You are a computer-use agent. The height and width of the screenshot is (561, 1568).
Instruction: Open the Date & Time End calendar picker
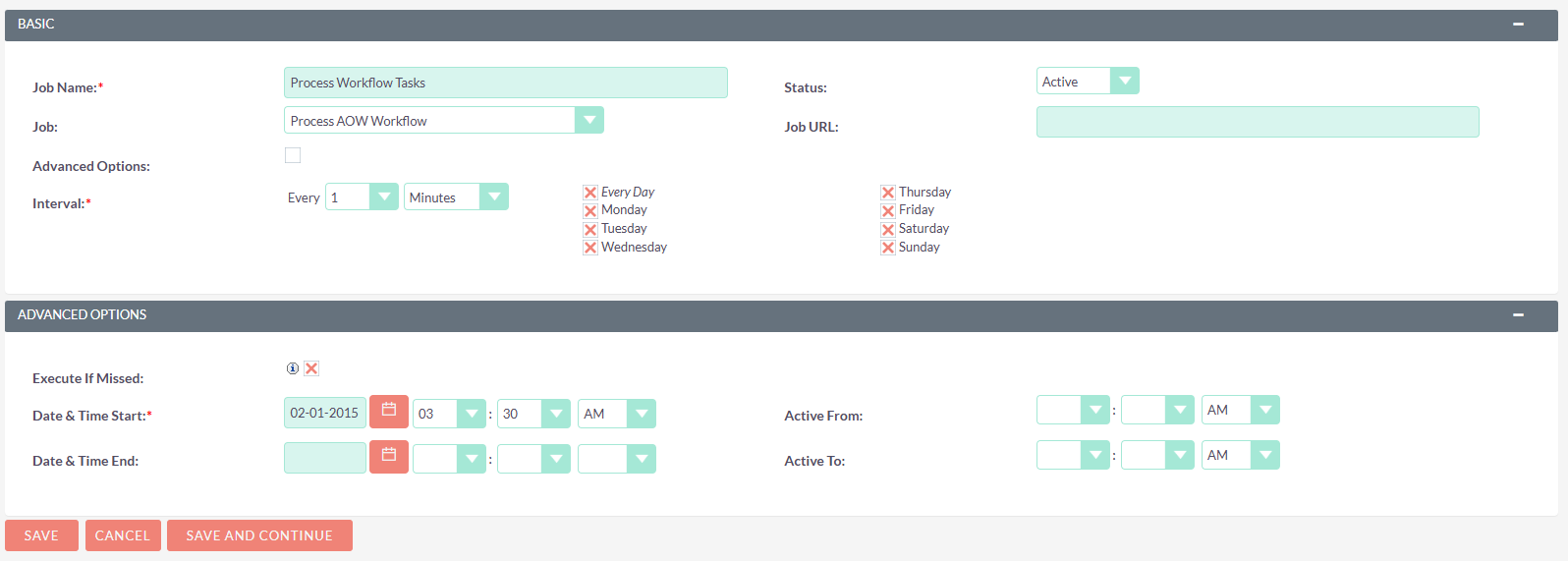point(388,457)
